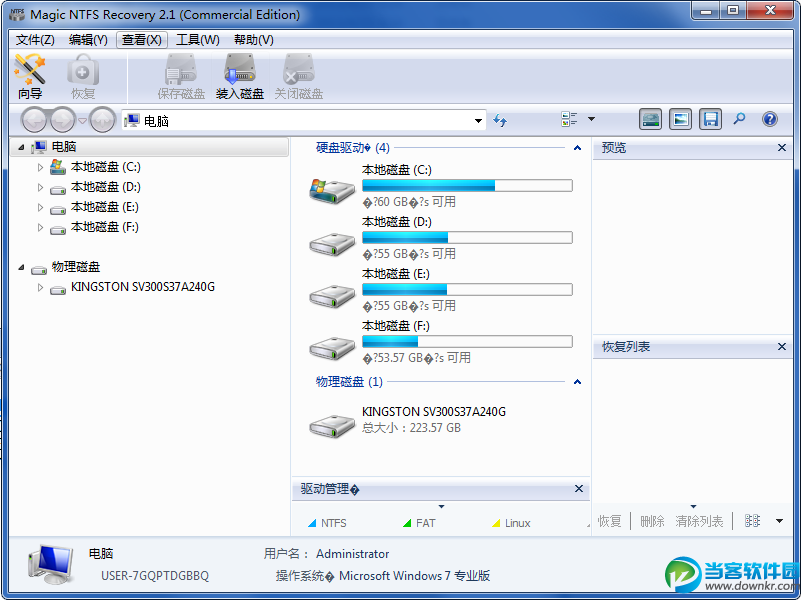Image resolution: width=801 pixels, height=600 pixels.
Task: Expand 本地磁盘 (D:) in the tree
Action: pos(40,187)
